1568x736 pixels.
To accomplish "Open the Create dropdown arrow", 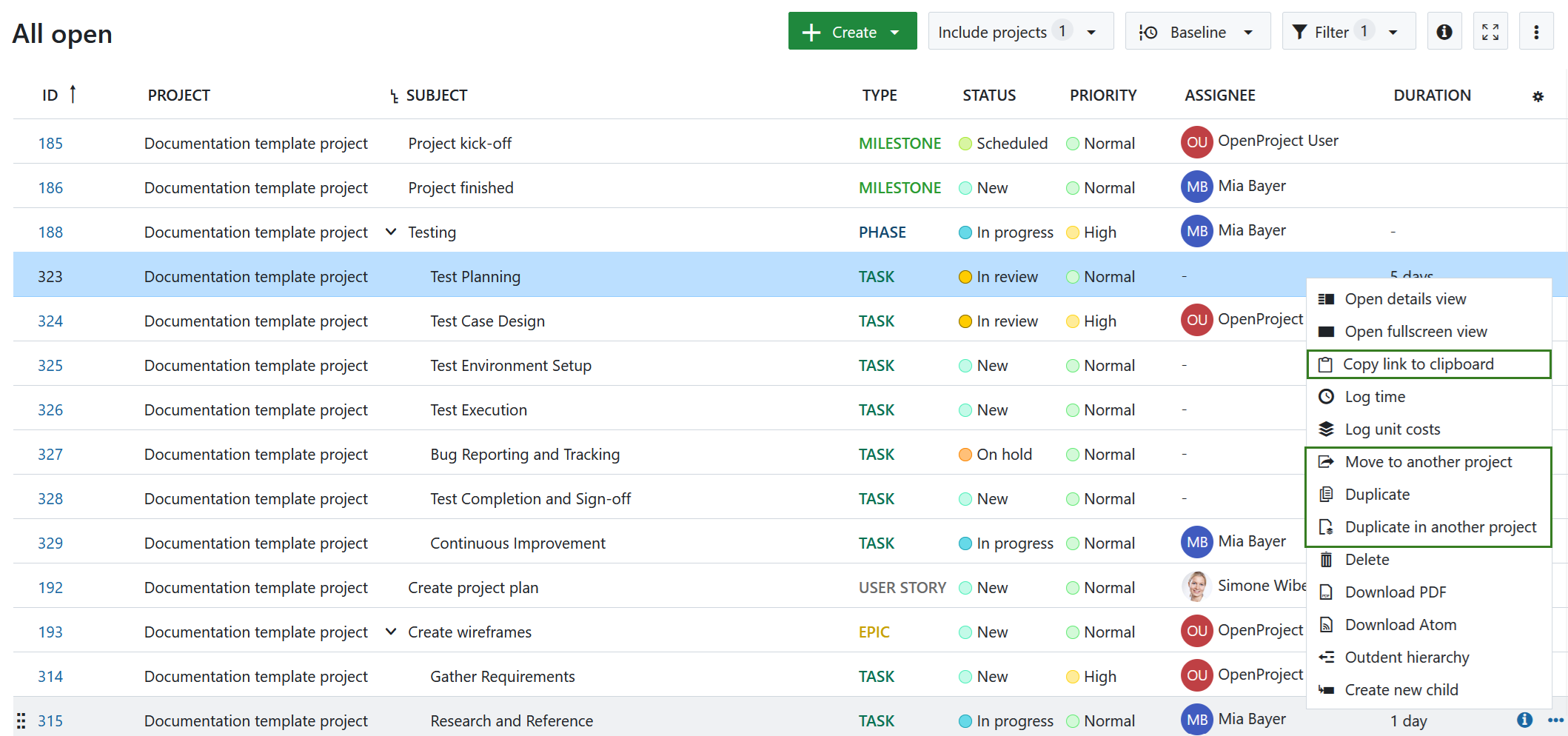I will point(896,31).
